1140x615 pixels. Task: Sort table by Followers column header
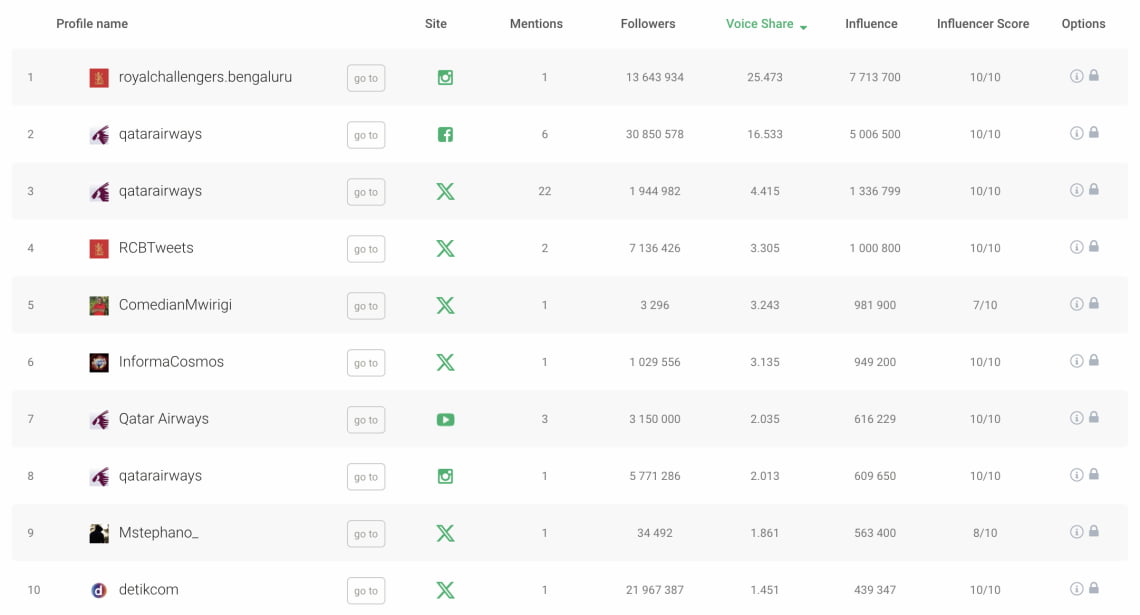point(647,24)
